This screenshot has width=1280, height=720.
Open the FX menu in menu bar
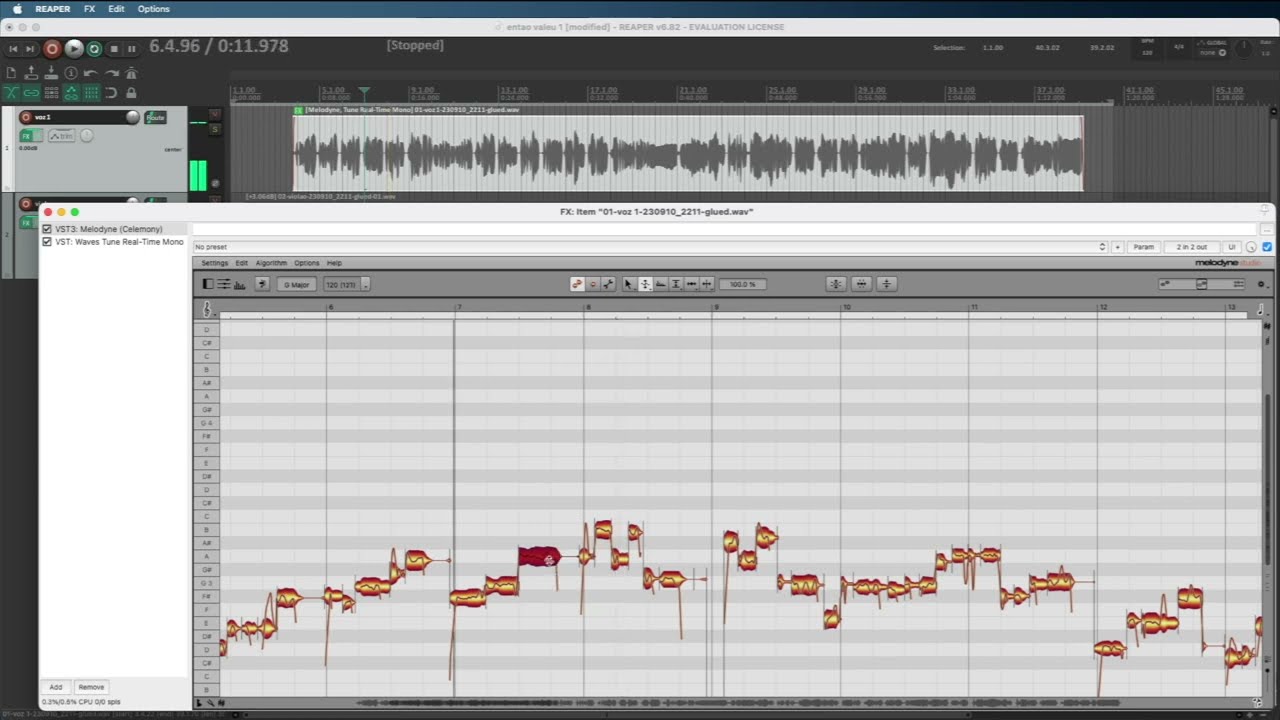pos(89,8)
